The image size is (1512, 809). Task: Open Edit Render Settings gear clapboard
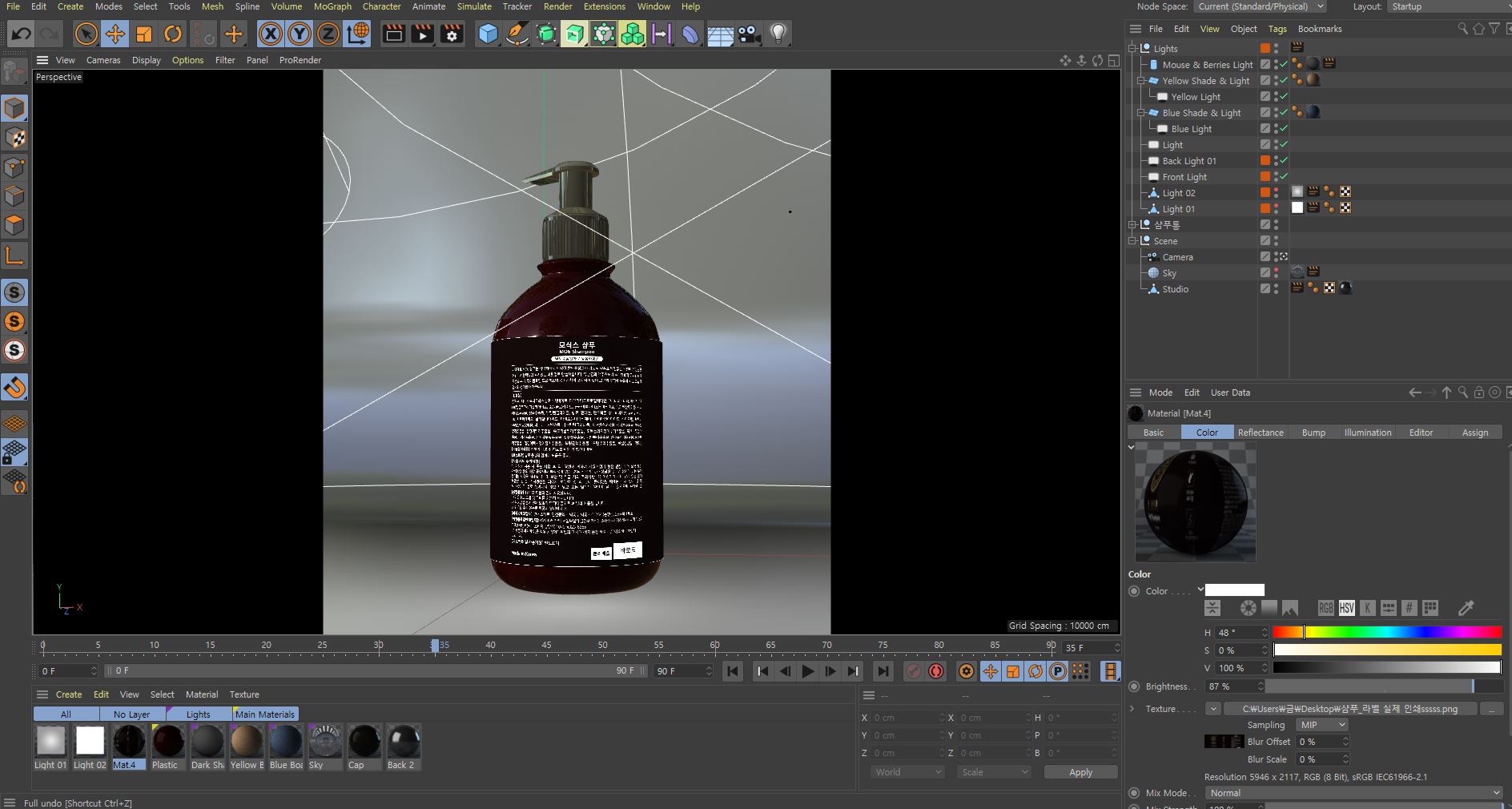coord(452,34)
